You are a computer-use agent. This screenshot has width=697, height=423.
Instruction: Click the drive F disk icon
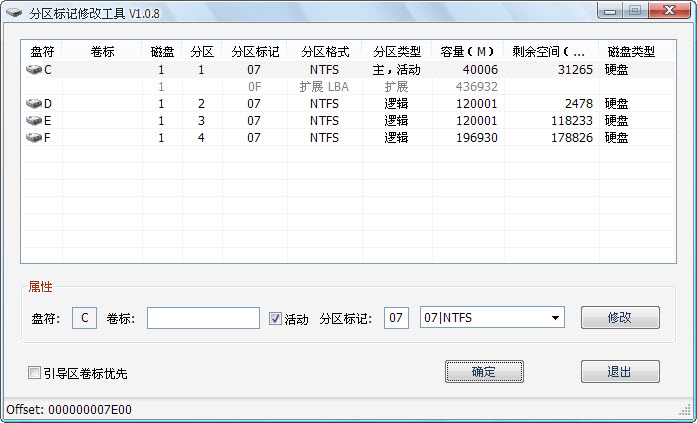coord(34,138)
